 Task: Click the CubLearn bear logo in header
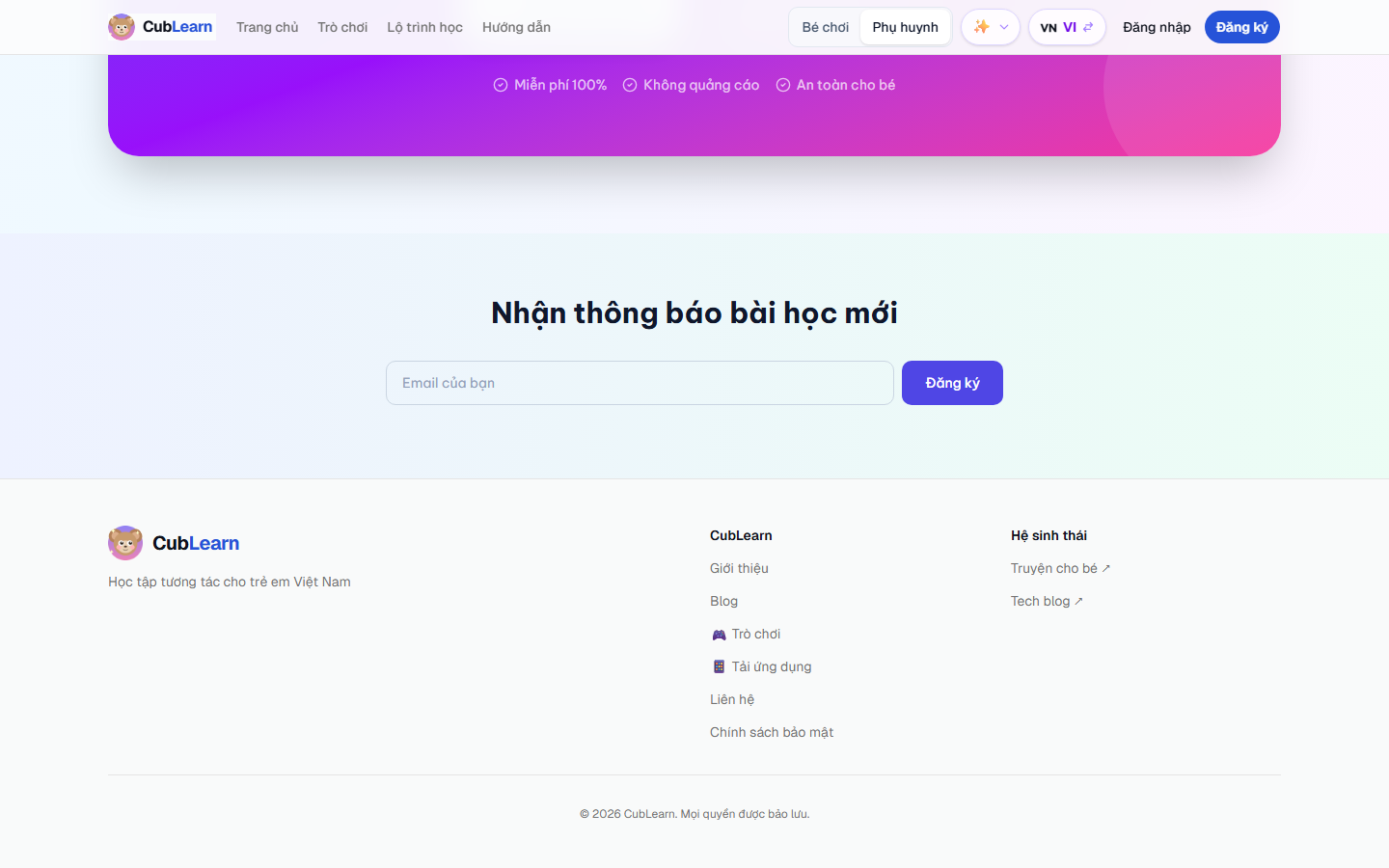(122, 27)
